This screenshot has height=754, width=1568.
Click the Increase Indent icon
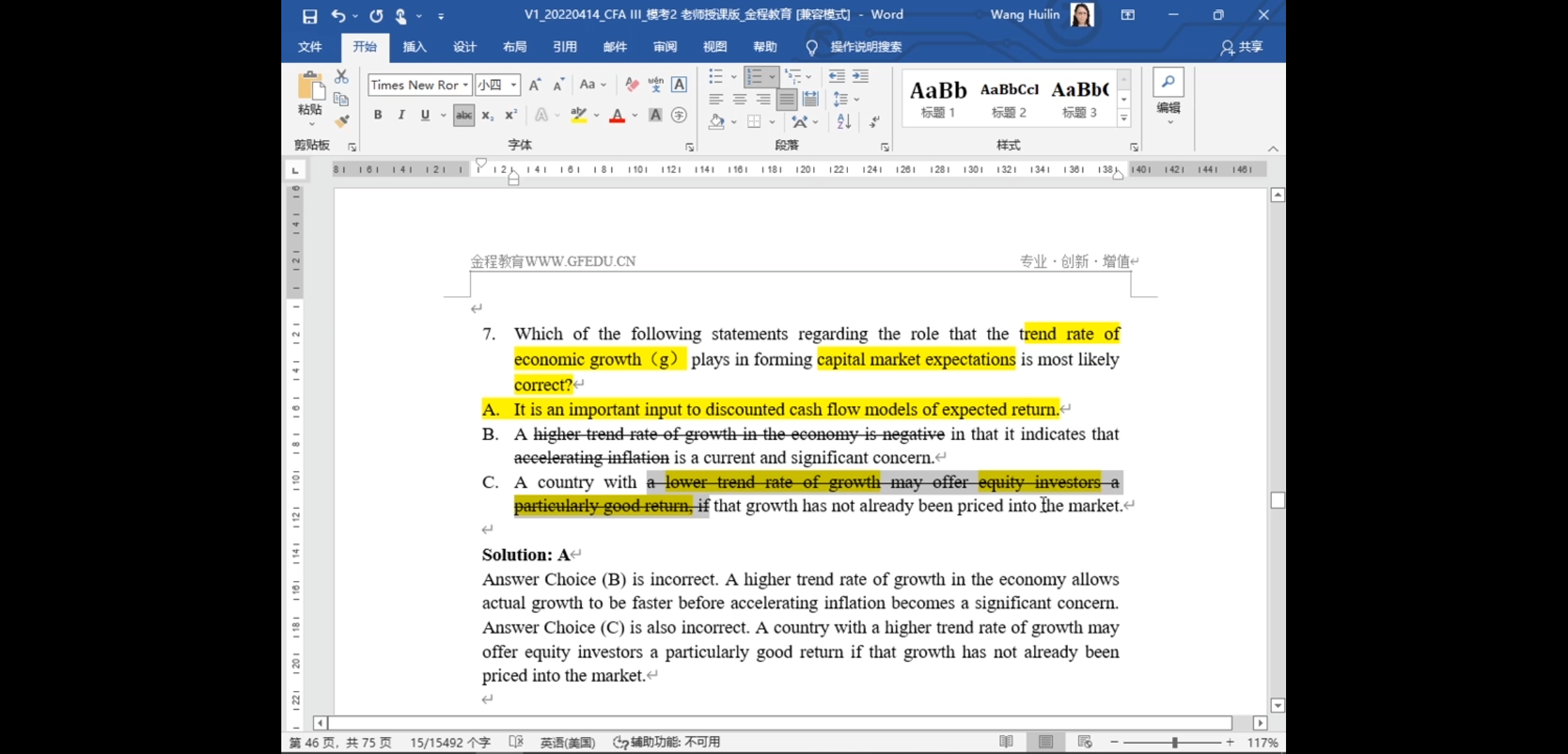pos(861,76)
